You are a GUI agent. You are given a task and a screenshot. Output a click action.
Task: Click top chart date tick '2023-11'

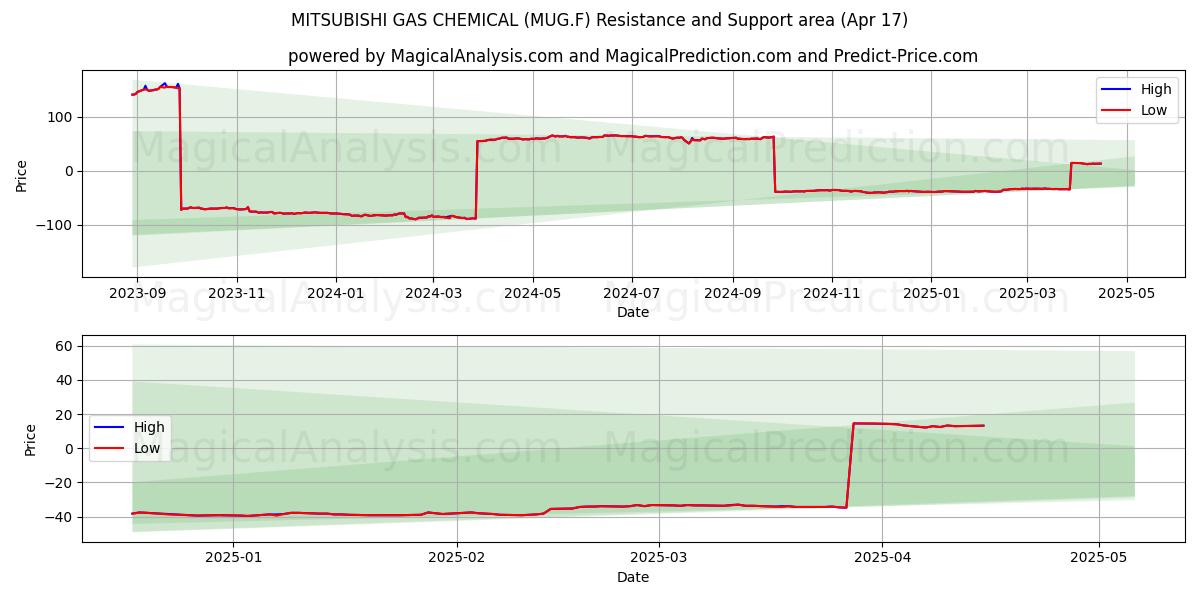pos(237,295)
